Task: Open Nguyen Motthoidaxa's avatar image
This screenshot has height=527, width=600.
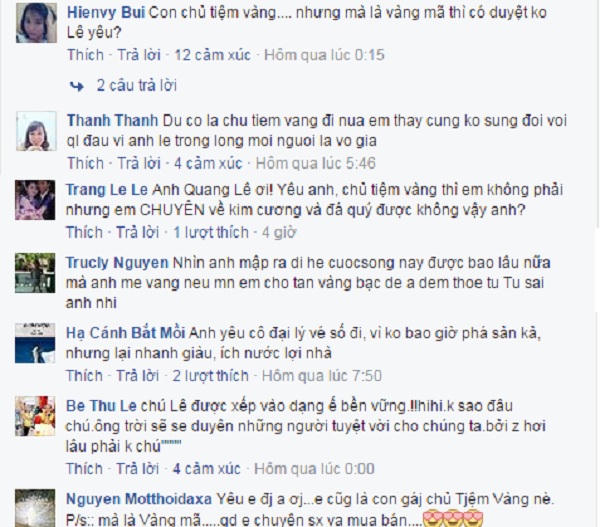Action: (x=35, y=508)
